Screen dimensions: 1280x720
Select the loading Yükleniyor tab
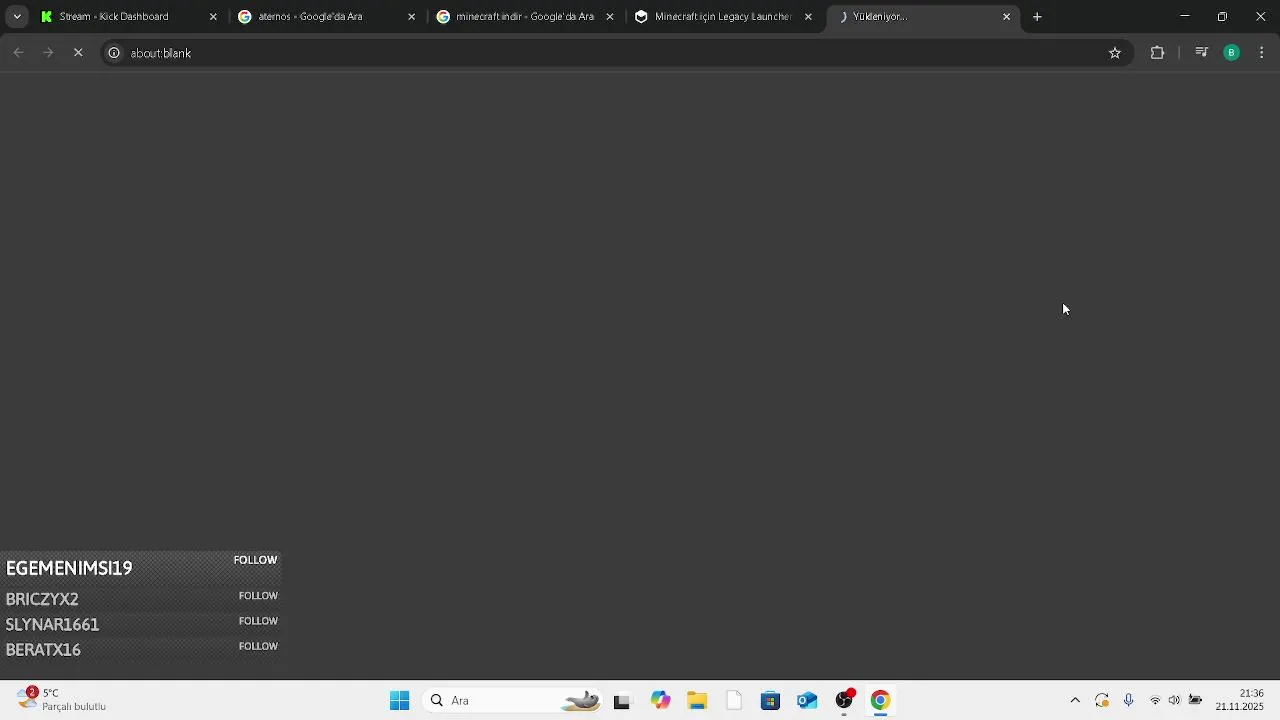(922, 17)
